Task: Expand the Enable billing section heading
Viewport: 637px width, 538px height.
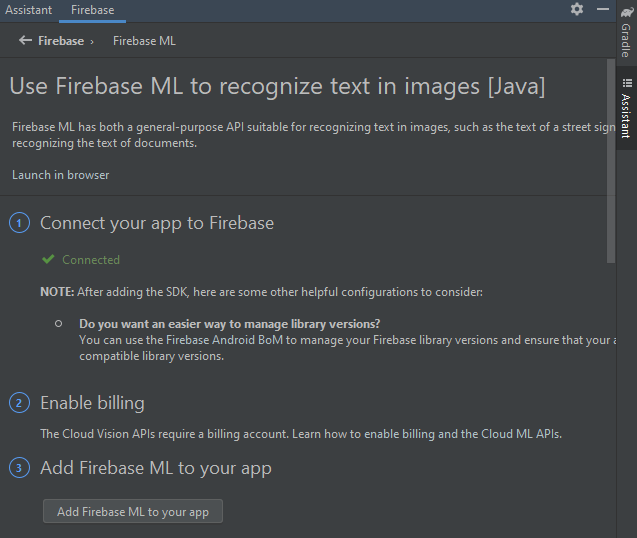Action: click(x=92, y=403)
